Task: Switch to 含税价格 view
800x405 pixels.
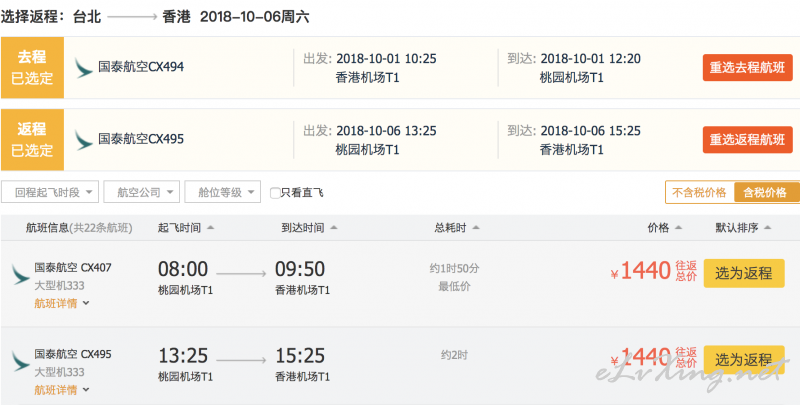Action: coord(766,192)
